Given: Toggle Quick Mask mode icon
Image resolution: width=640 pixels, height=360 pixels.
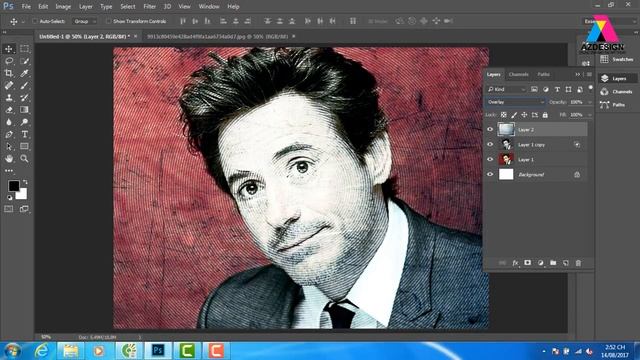Looking at the screenshot, I should pos(9,209).
